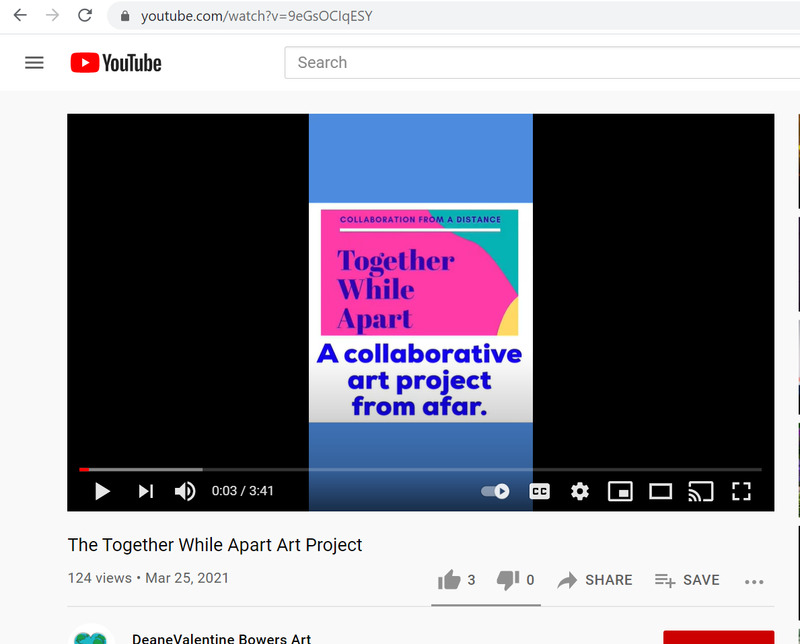The height and width of the screenshot is (644, 800).
Task: Reload the page in browser
Action: click(85, 16)
